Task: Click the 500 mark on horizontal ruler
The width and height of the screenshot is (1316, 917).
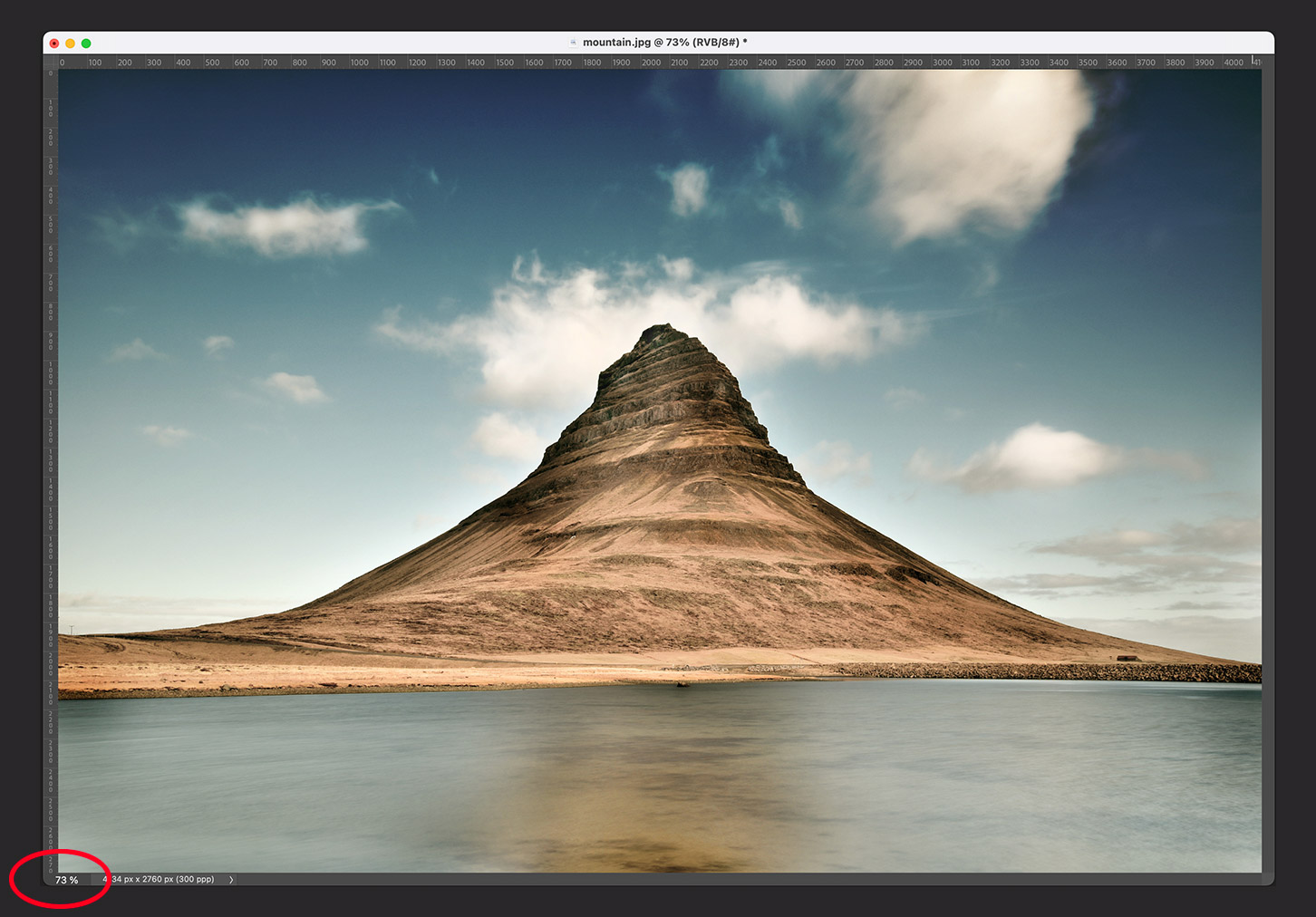Action: [212, 63]
